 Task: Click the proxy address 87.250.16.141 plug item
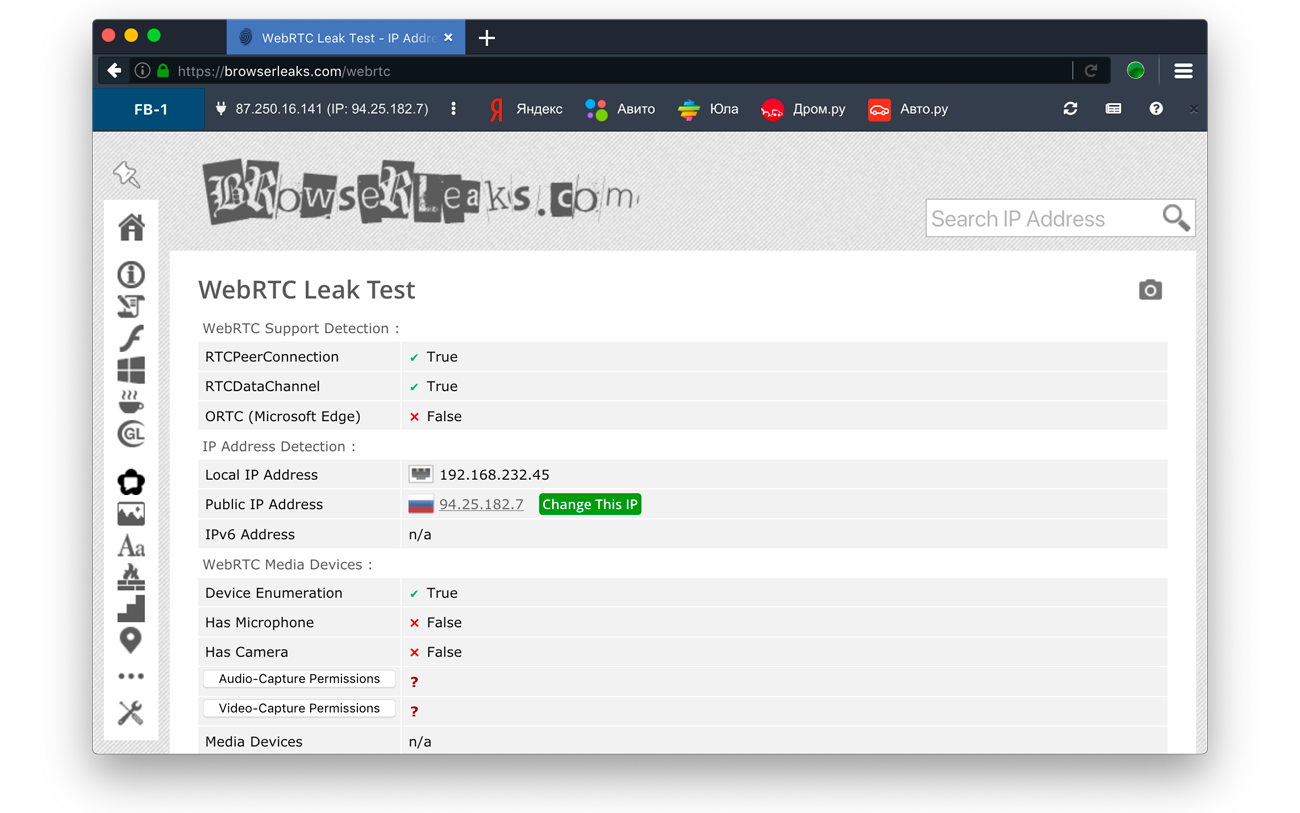321,109
